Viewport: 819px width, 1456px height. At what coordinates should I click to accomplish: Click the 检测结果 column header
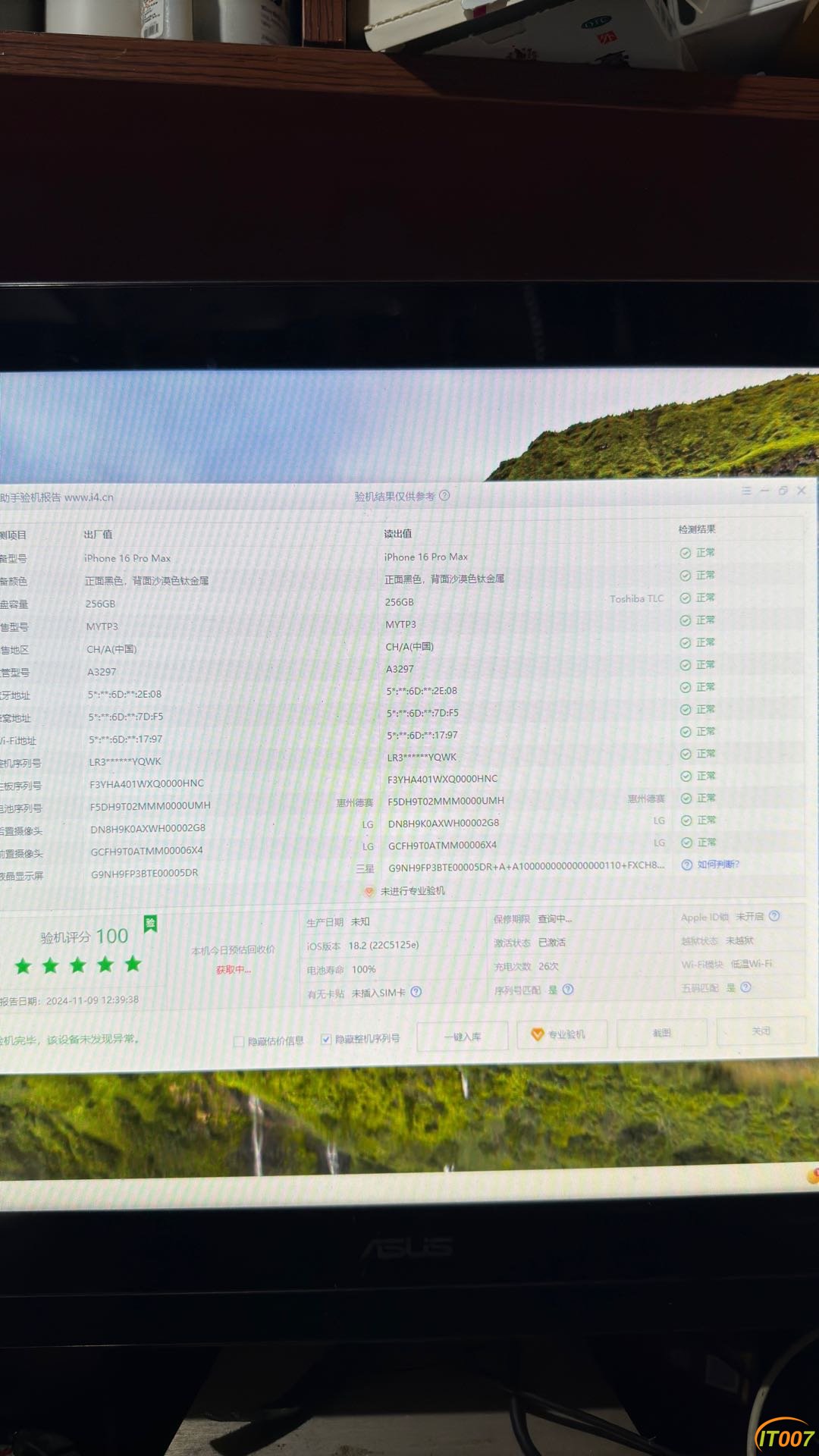click(697, 529)
